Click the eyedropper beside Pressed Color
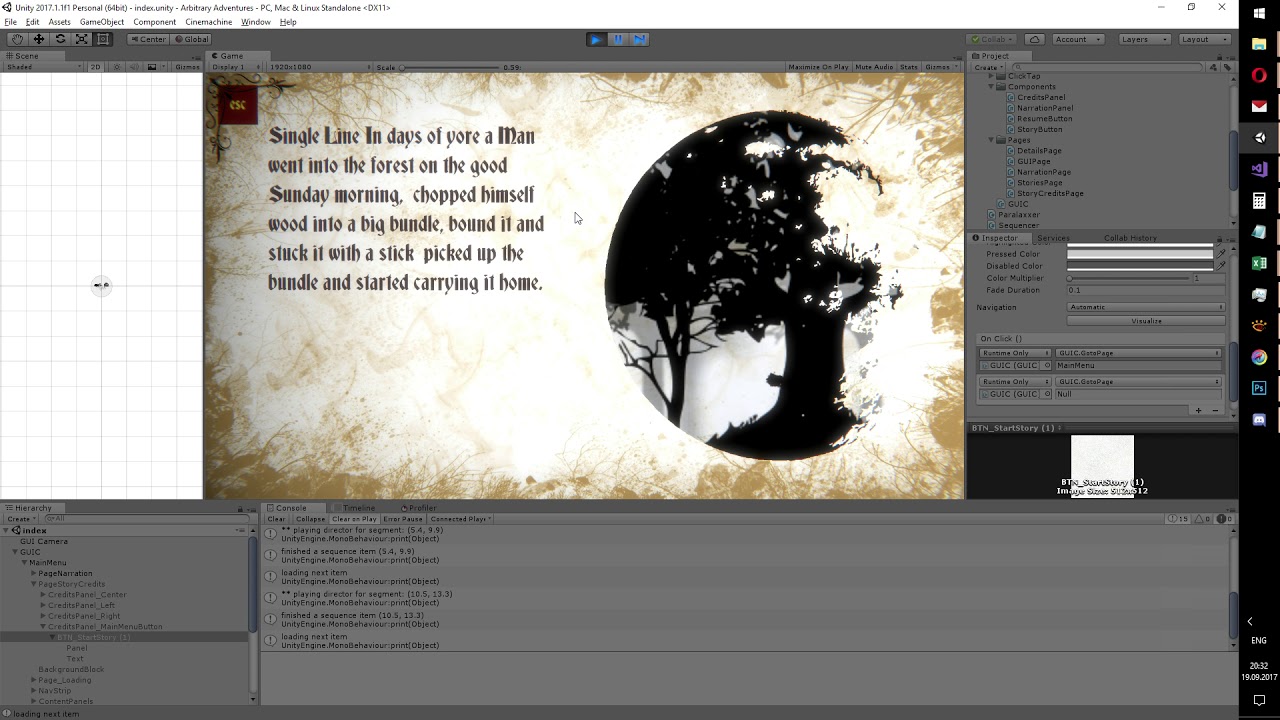This screenshot has width=1280, height=720. (x=1220, y=254)
